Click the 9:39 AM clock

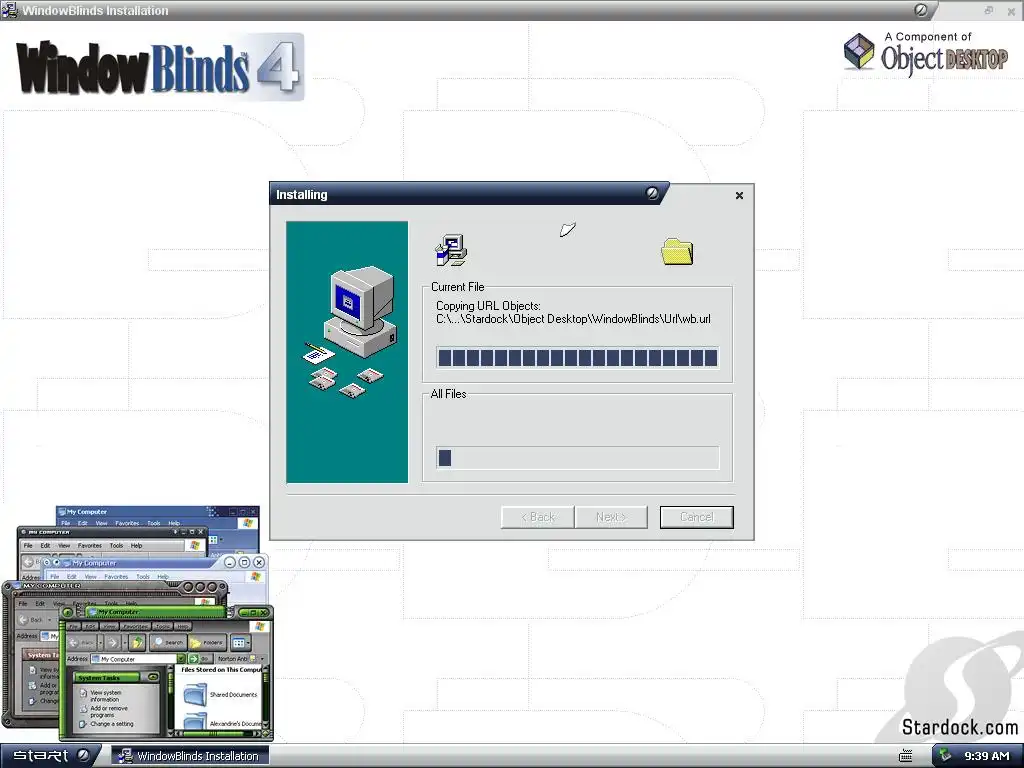point(986,756)
